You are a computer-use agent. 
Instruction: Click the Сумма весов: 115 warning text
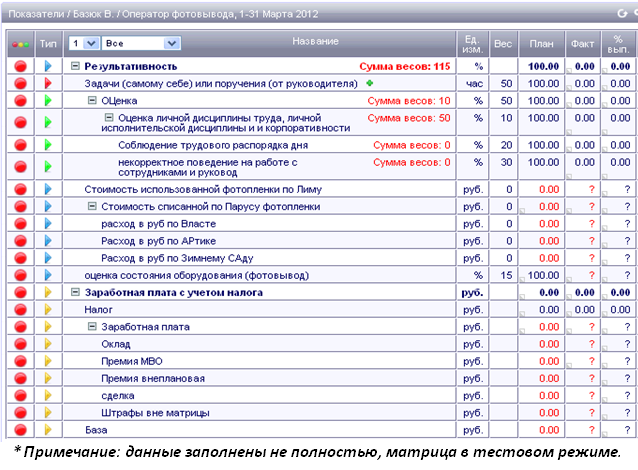coord(405,66)
